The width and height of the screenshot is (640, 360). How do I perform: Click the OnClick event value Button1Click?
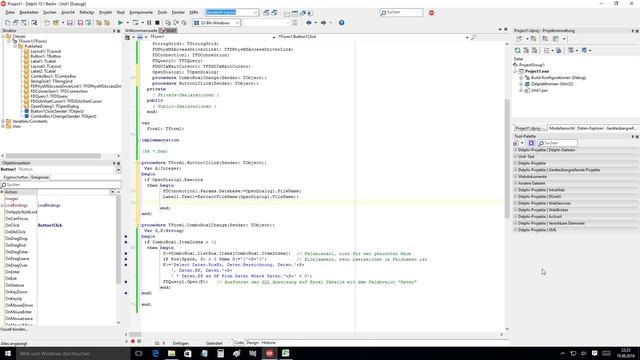coord(50,225)
